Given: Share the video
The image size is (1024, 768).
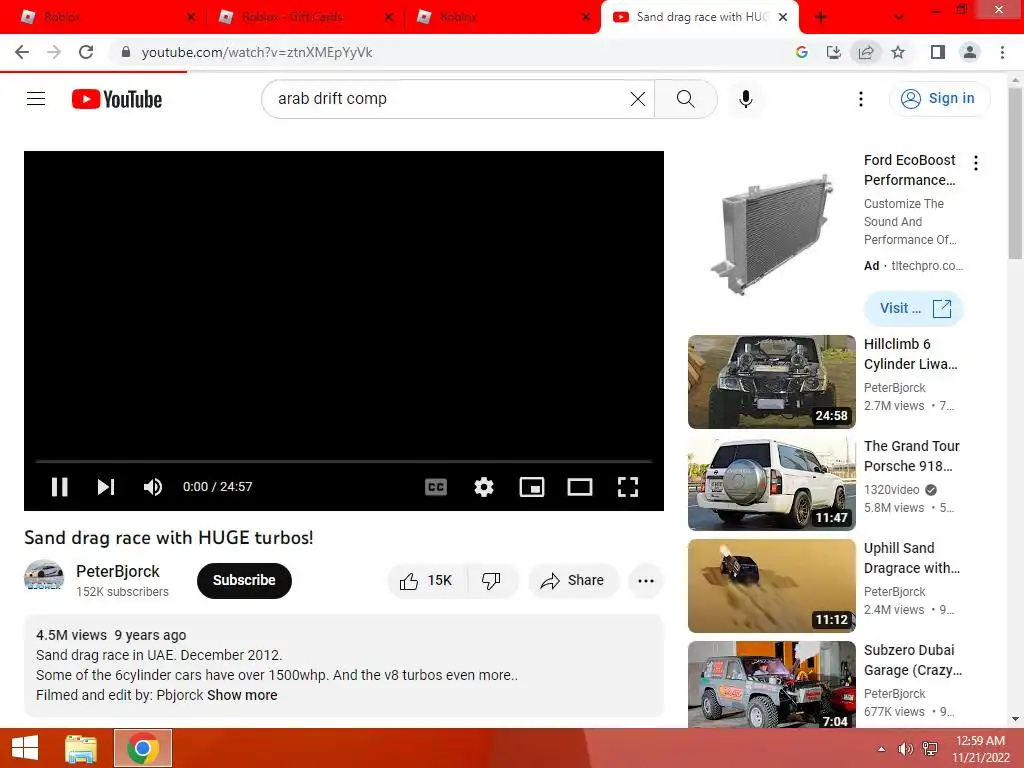Looking at the screenshot, I should click(573, 581).
